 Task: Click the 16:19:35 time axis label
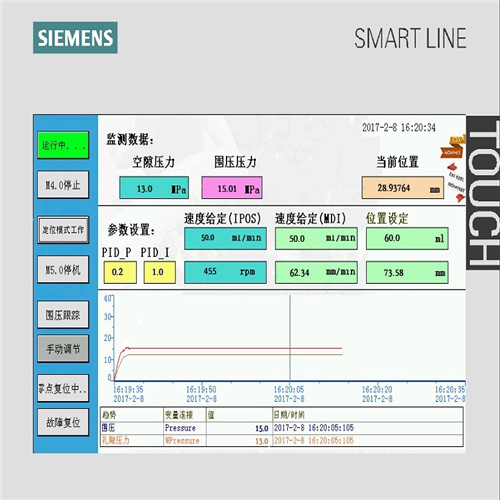pos(128,389)
